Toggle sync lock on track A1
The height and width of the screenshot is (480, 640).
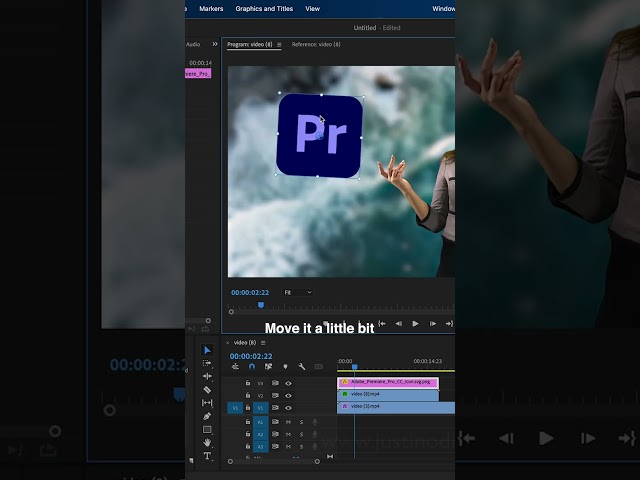[275, 422]
